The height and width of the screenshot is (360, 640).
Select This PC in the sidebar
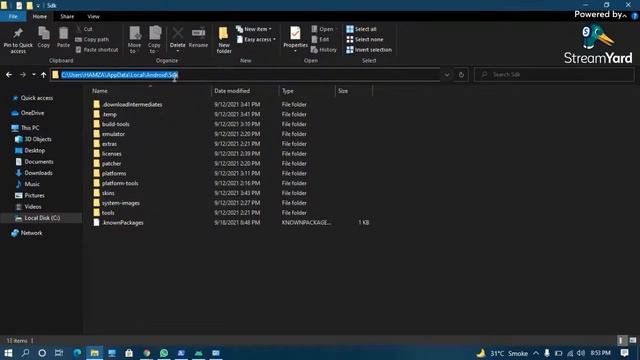click(30, 128)
